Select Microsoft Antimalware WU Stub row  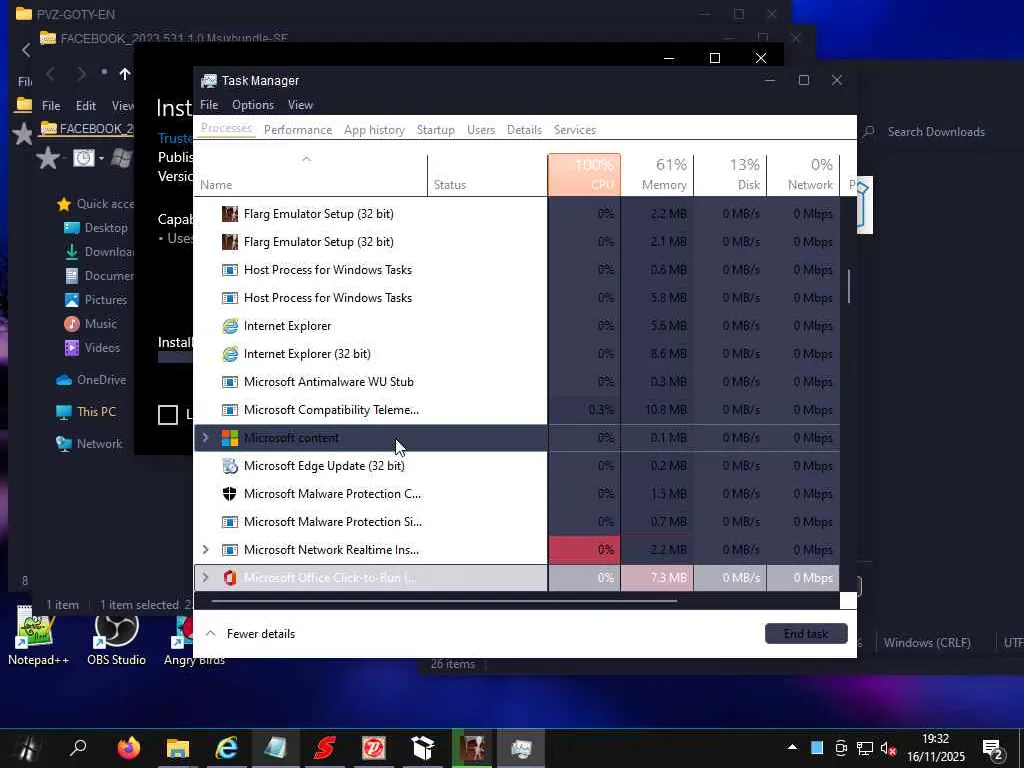(517, 382)
